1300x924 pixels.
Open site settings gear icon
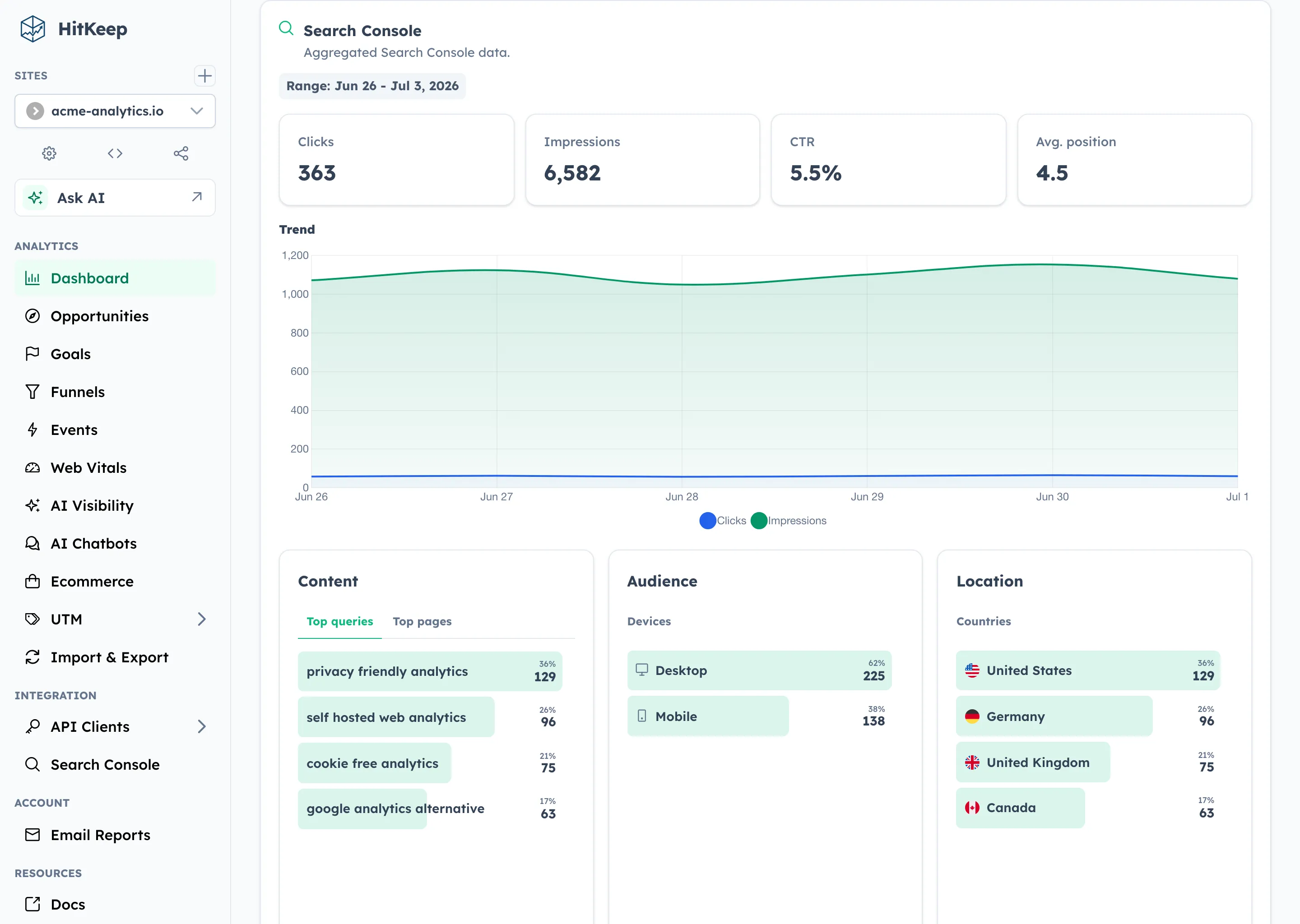pos(50,153)
